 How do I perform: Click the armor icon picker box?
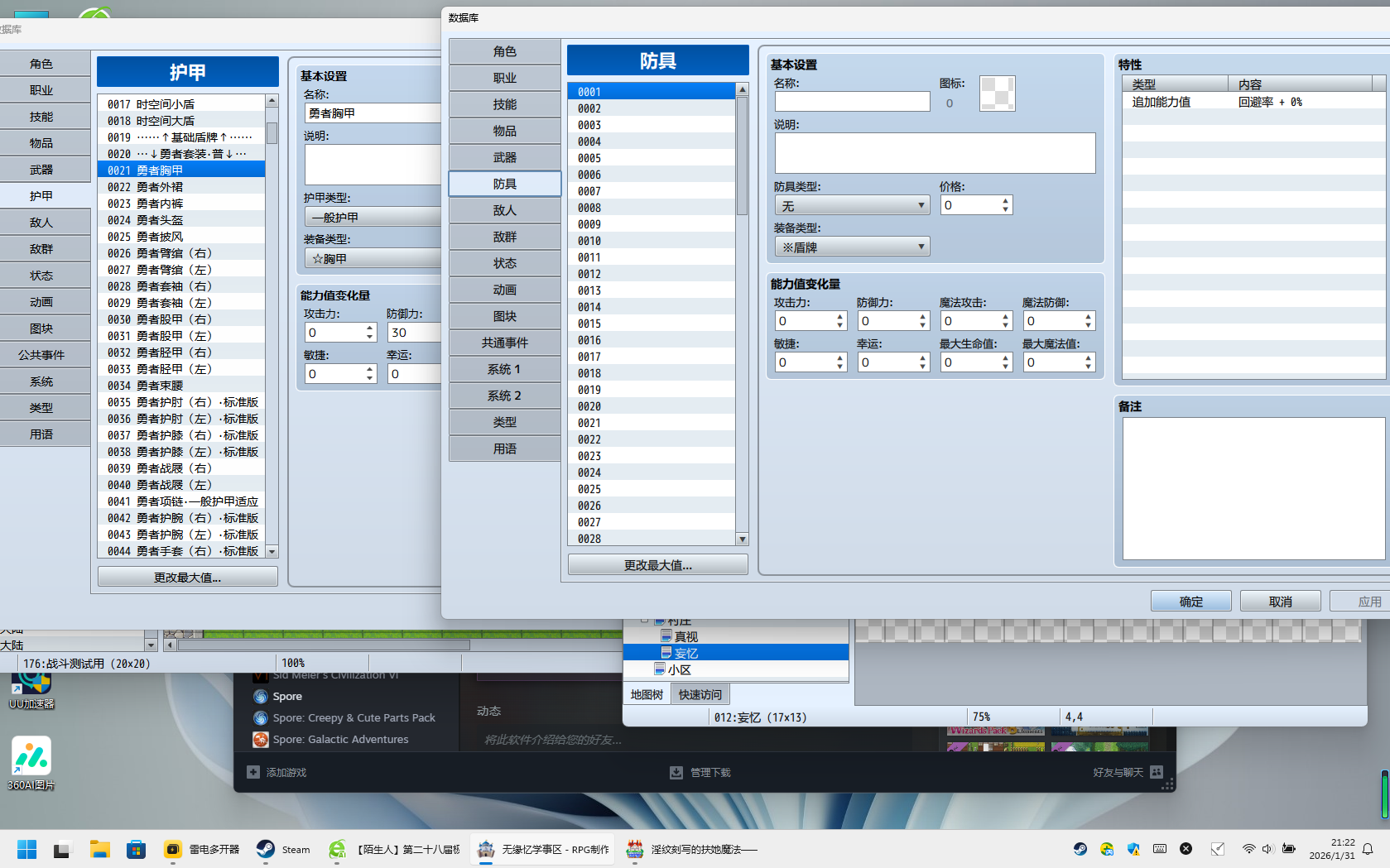click(997, 94)
